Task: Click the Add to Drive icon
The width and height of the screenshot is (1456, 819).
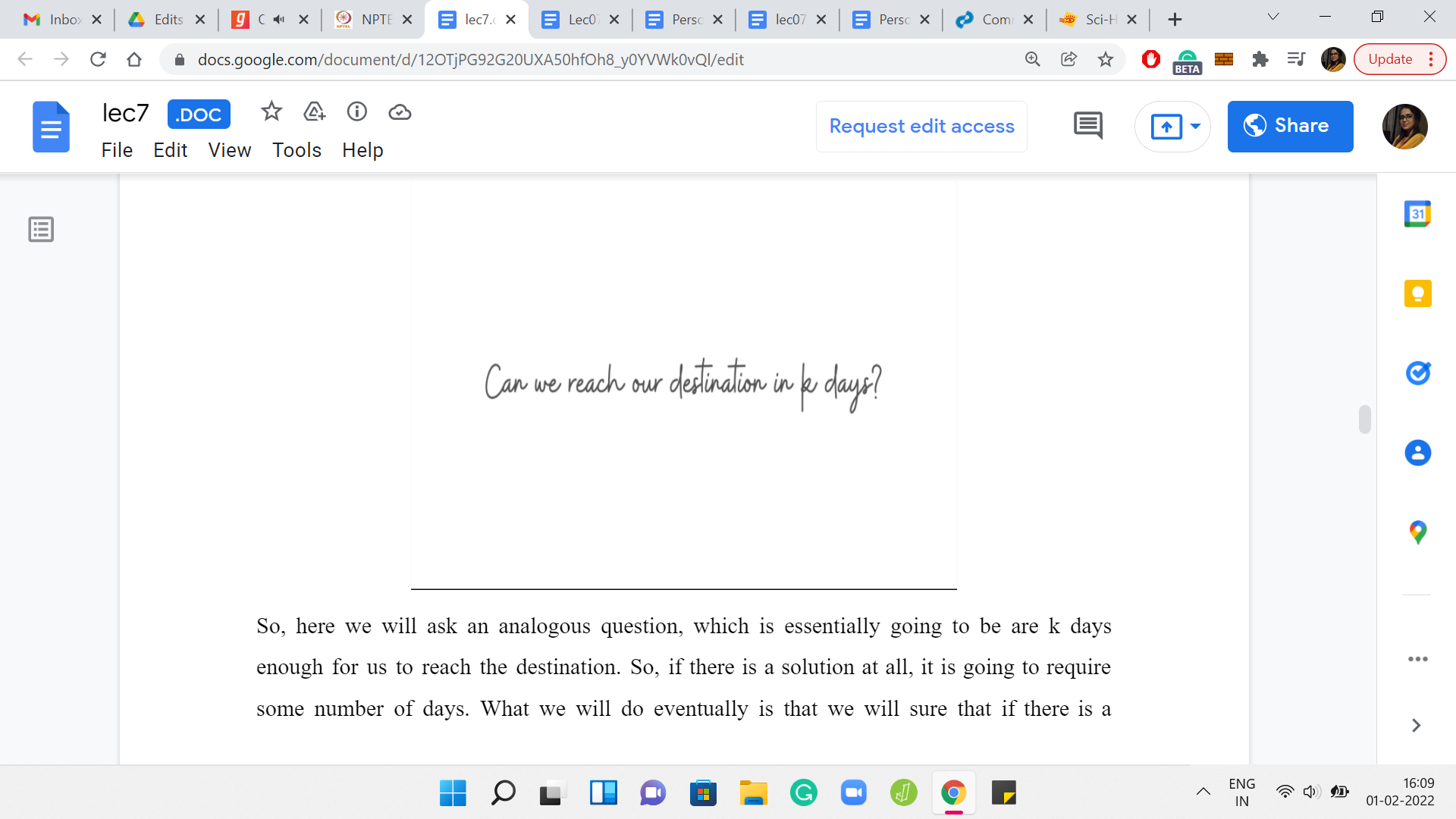Action: [x=314, y=112]
